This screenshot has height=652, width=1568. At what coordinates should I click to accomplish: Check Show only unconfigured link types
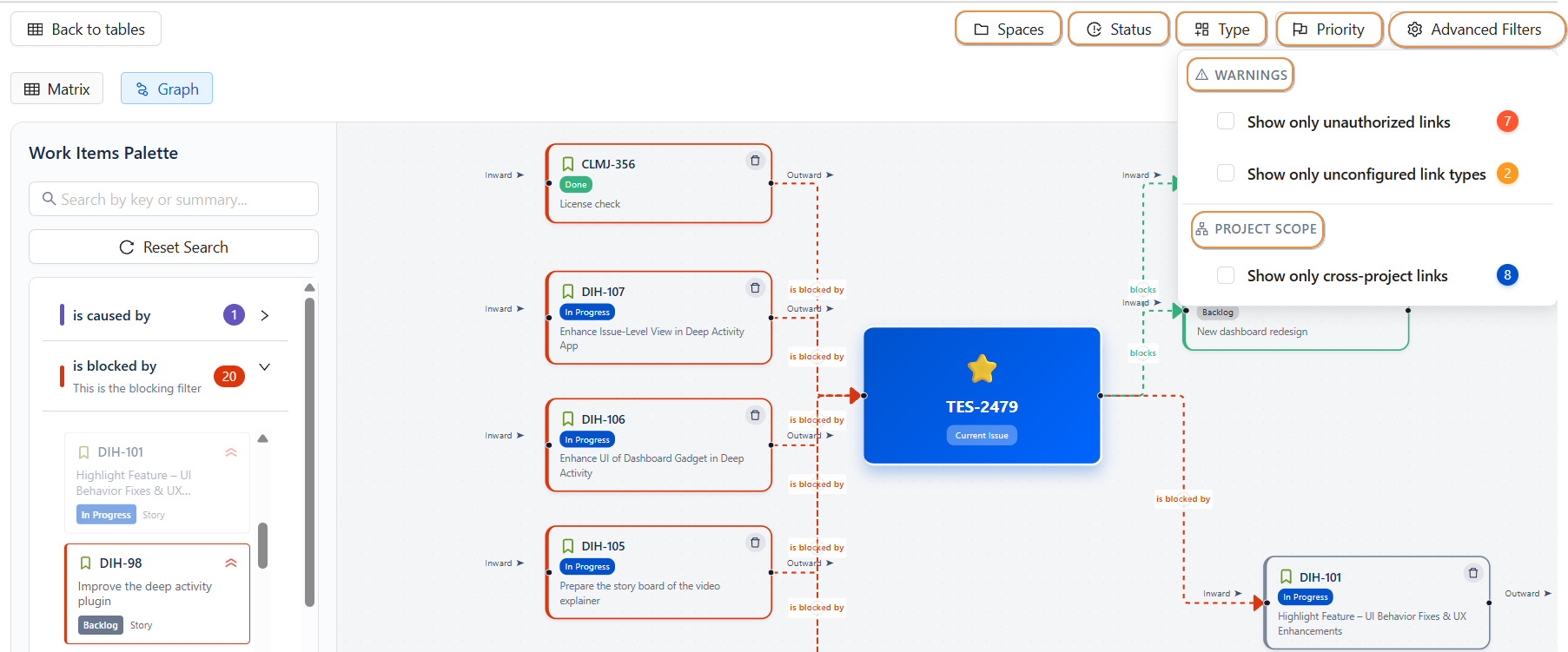1226,174
